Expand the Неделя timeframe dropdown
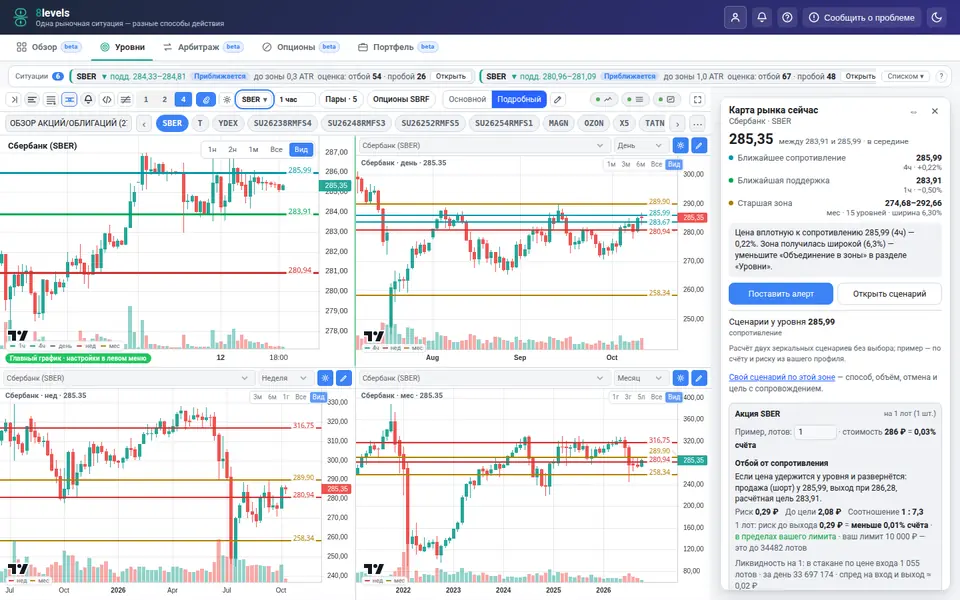The image size is (960, 600). [284, 378]
